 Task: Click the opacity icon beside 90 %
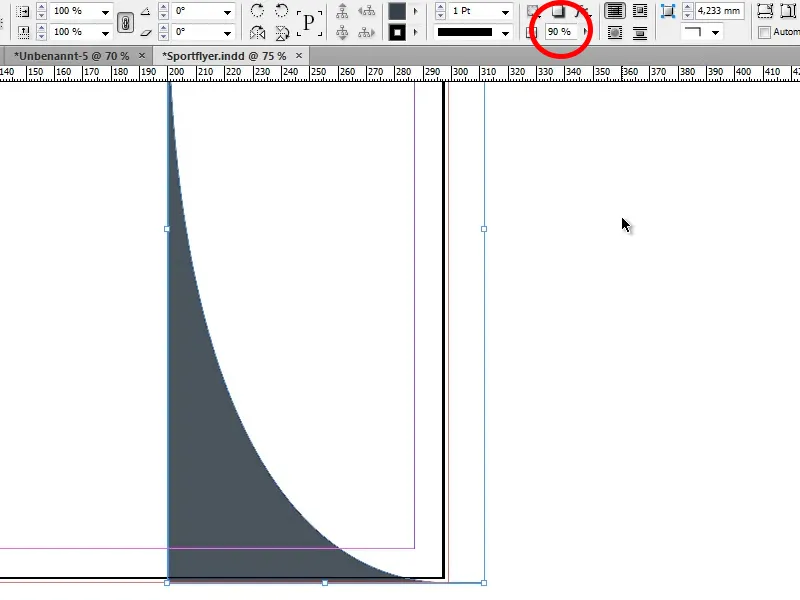531,33
